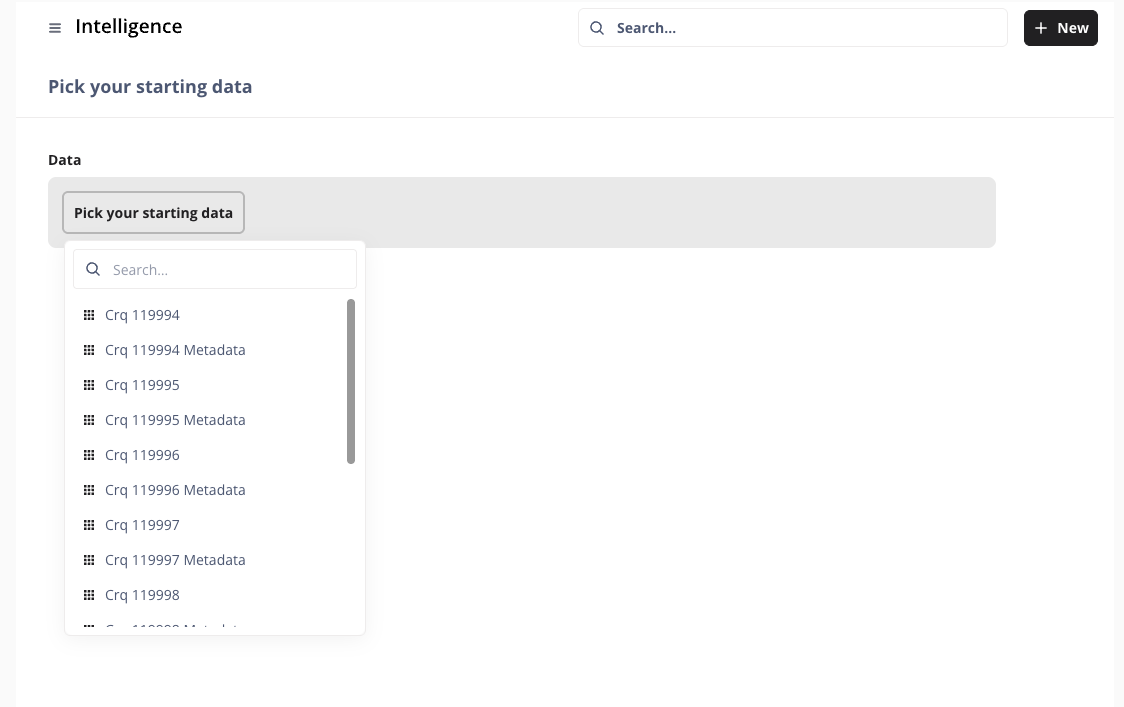
Task: Click the table icon beside Crq 119997
Action: click(x=89, y=525)
